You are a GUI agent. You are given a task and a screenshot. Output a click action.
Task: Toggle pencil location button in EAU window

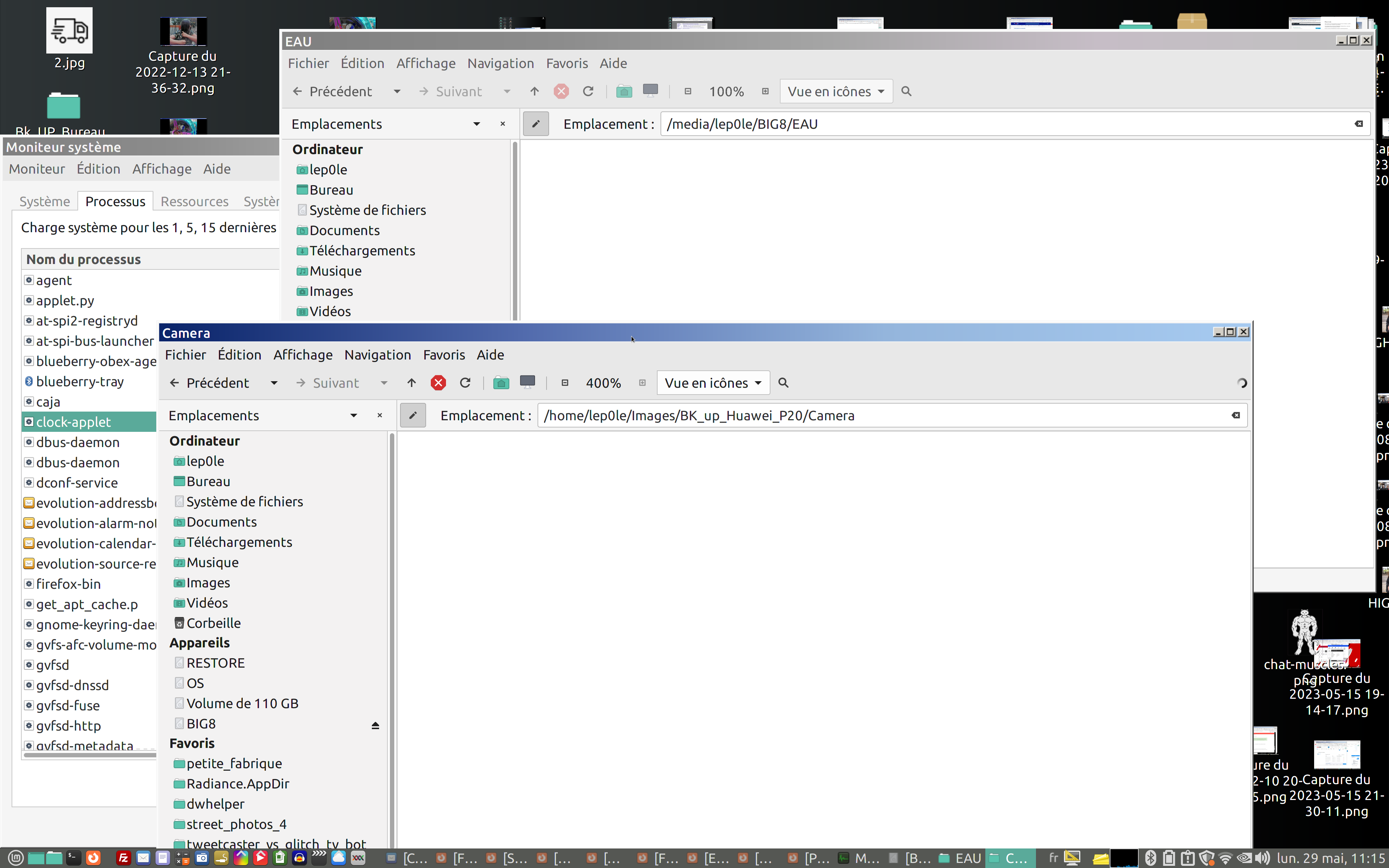(535, 124)
